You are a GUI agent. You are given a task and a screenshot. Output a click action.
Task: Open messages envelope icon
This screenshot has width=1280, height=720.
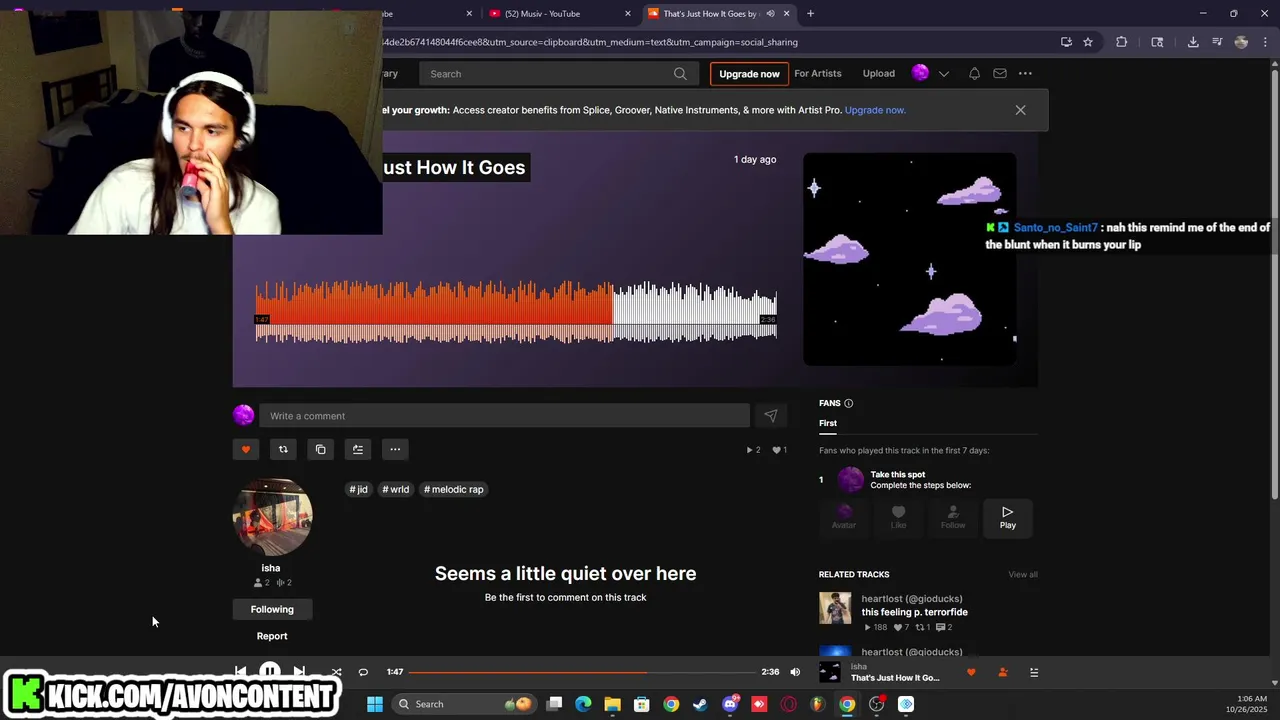(x=999, y=73)
